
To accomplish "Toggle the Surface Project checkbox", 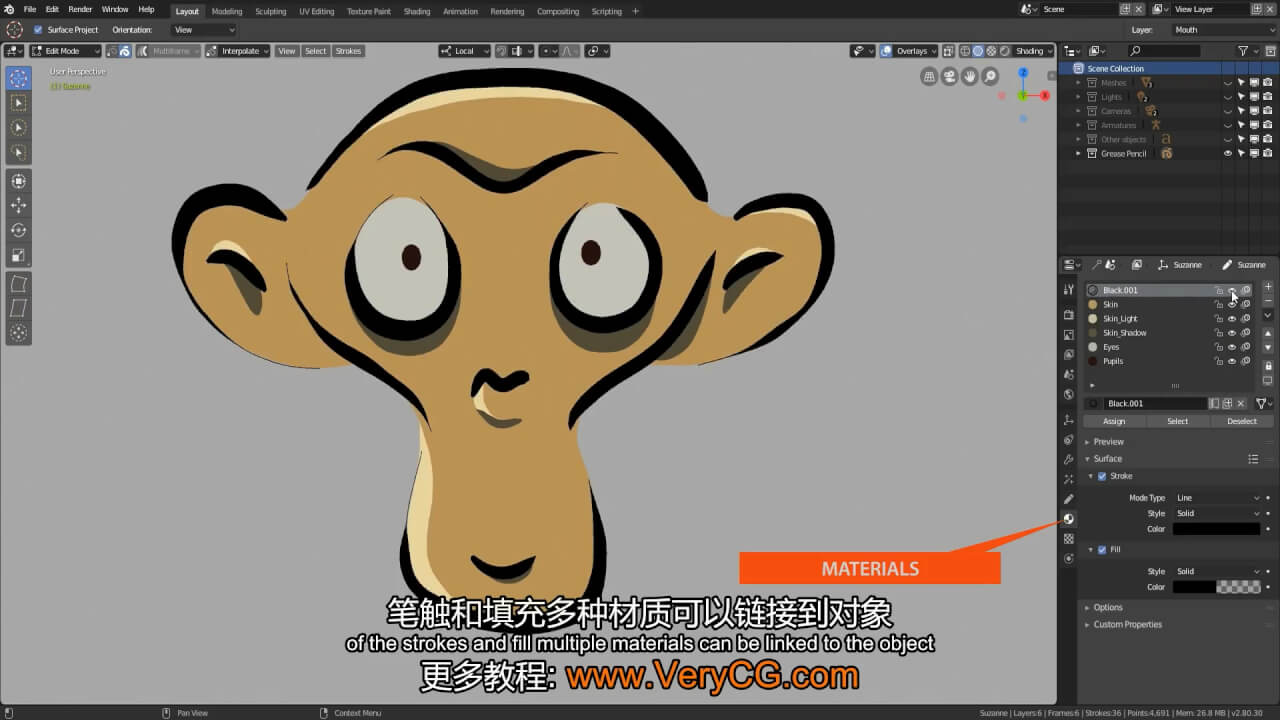I will pos(39,30).
